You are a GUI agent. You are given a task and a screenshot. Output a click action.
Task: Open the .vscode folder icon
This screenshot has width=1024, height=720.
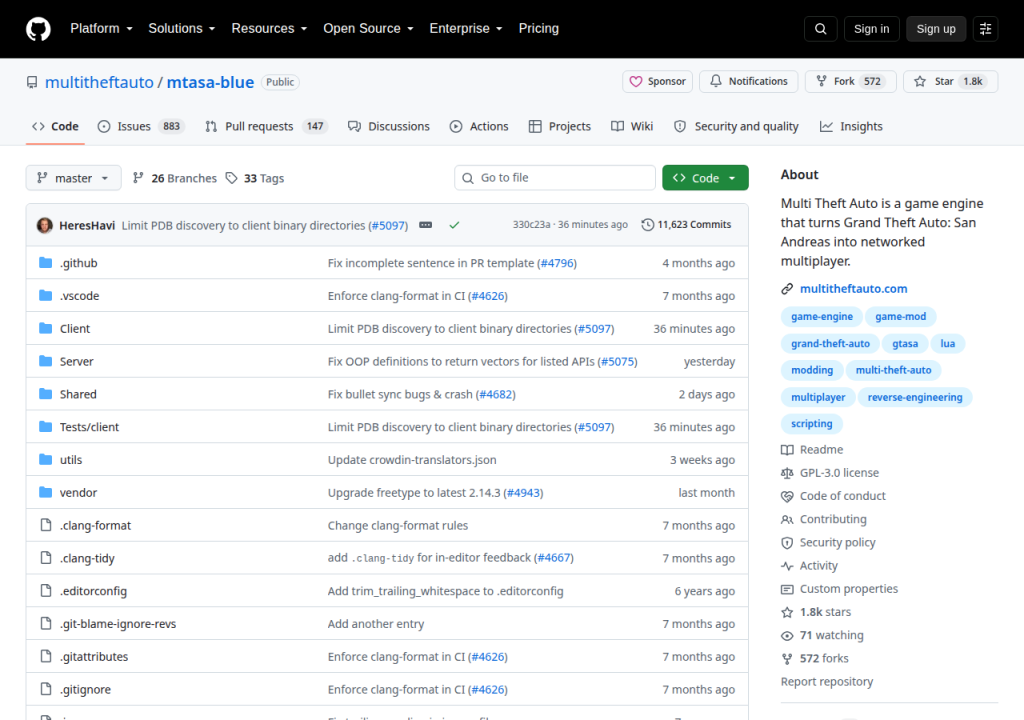click(46, 295)
